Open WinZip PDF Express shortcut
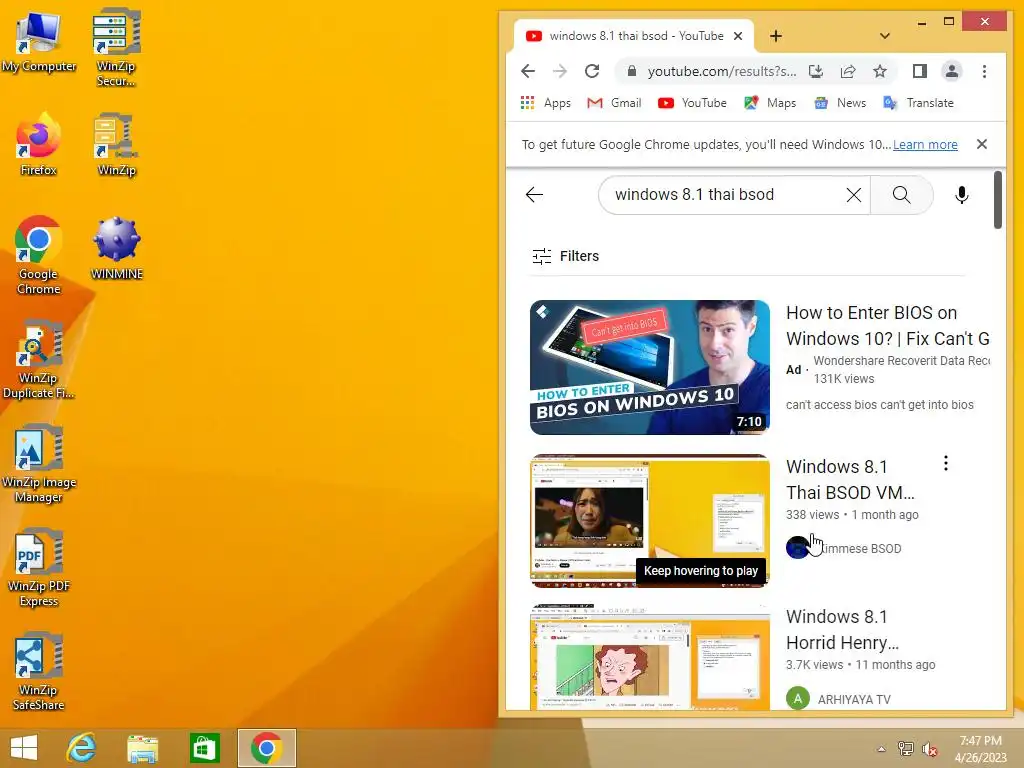 tap(39, 567)
